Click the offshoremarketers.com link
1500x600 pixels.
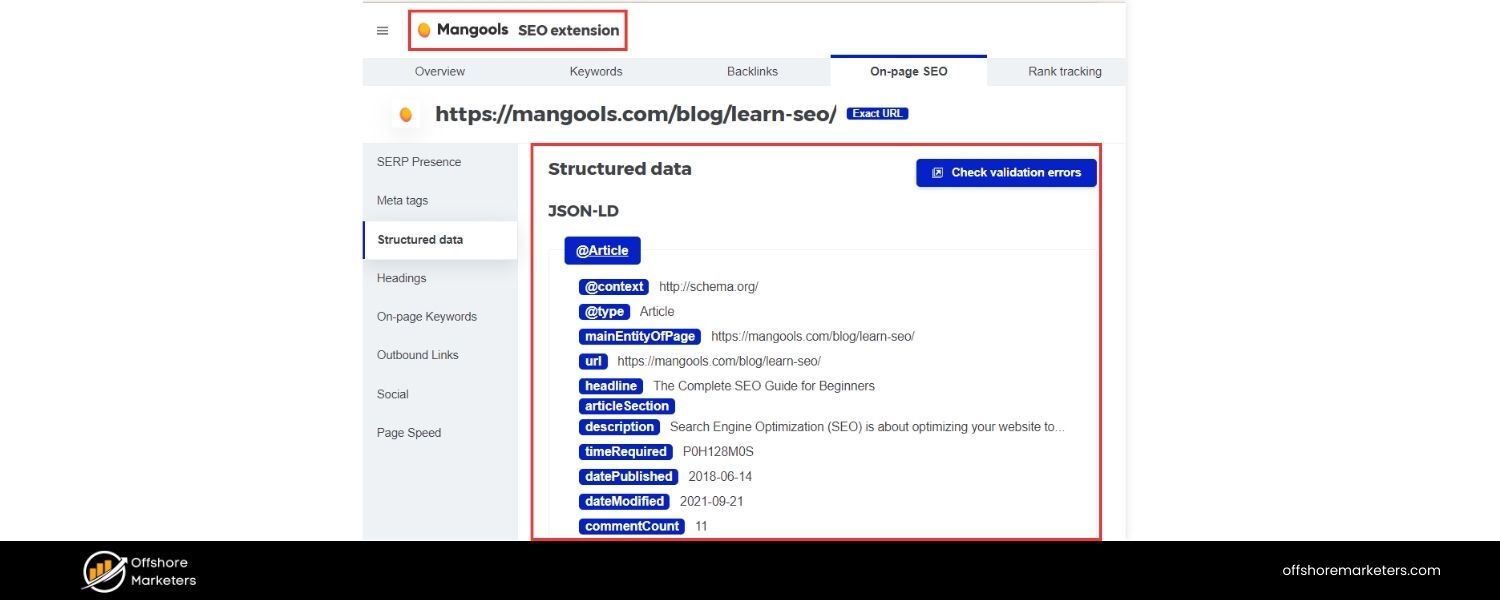pos(1361,571)
